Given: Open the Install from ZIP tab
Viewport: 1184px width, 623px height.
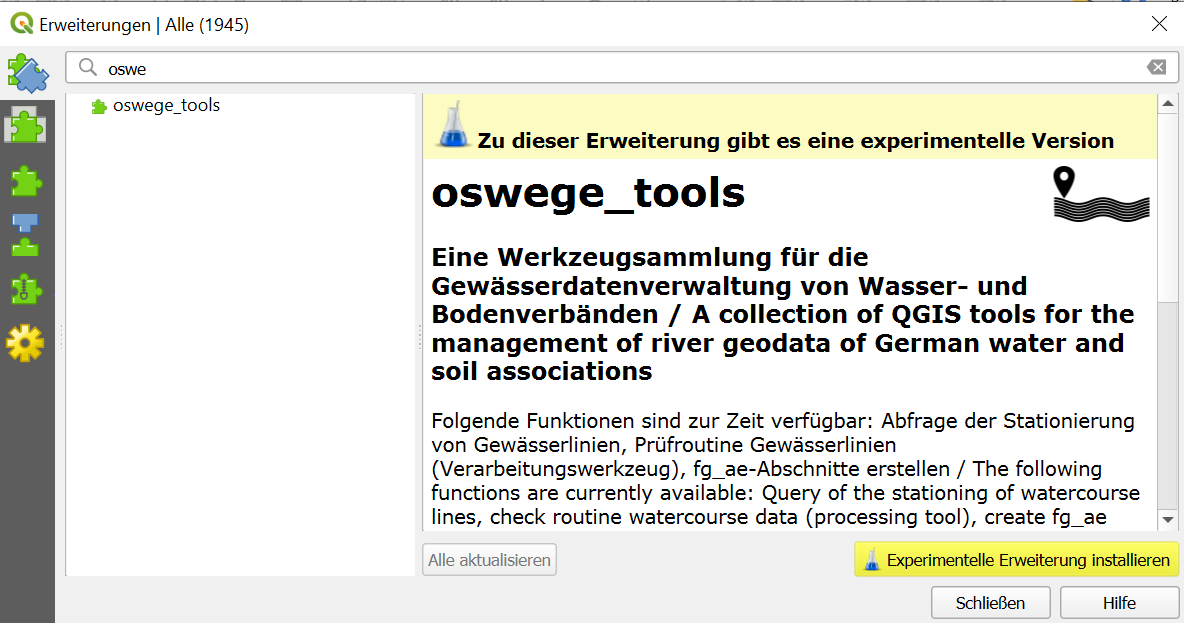Looking at the screenshot, I should click(x=26, y=289).
